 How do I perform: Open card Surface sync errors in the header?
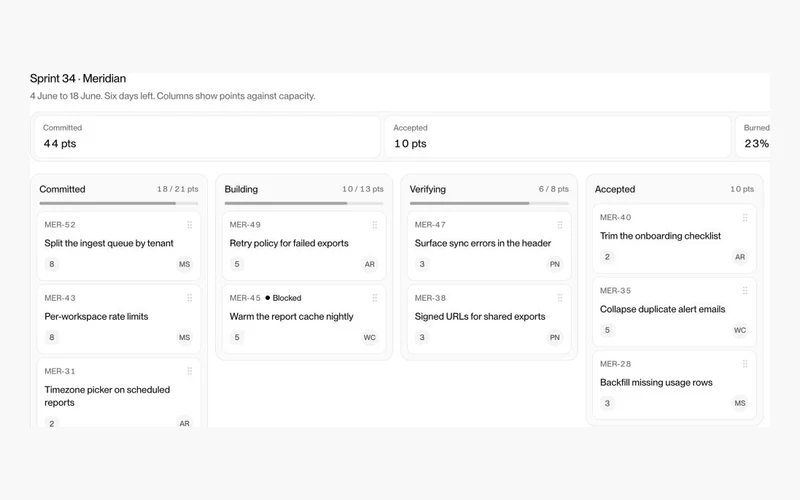click(x=489, y=246)
